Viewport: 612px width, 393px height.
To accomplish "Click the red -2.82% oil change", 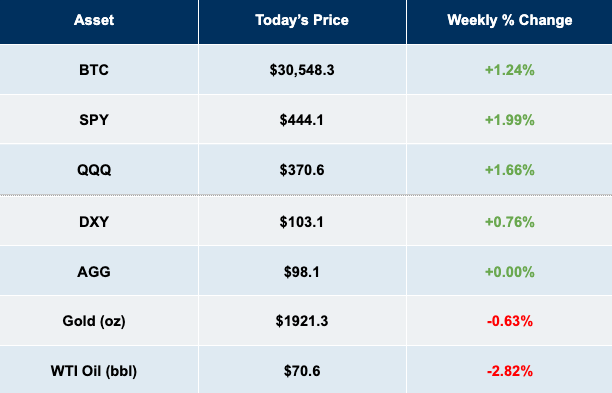I will (509, 371).
